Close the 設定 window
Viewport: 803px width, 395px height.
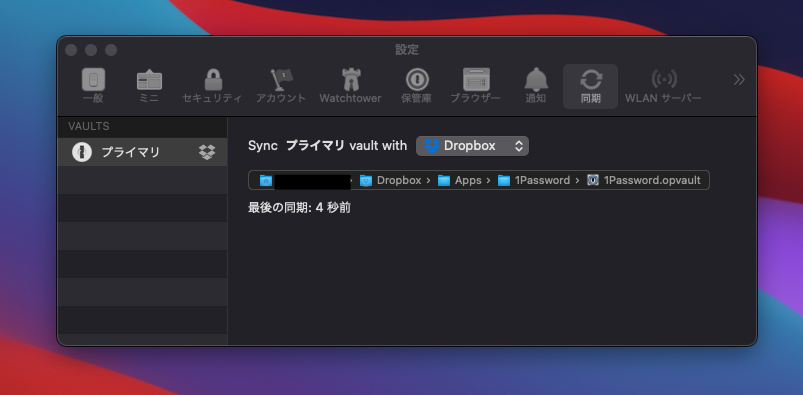[71, 50]
